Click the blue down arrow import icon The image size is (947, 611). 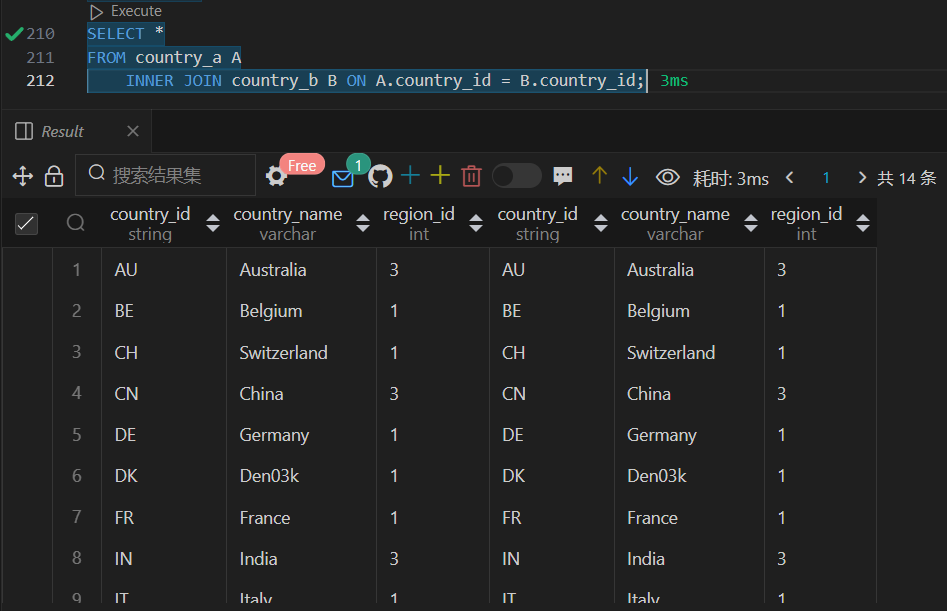(630, 176)
